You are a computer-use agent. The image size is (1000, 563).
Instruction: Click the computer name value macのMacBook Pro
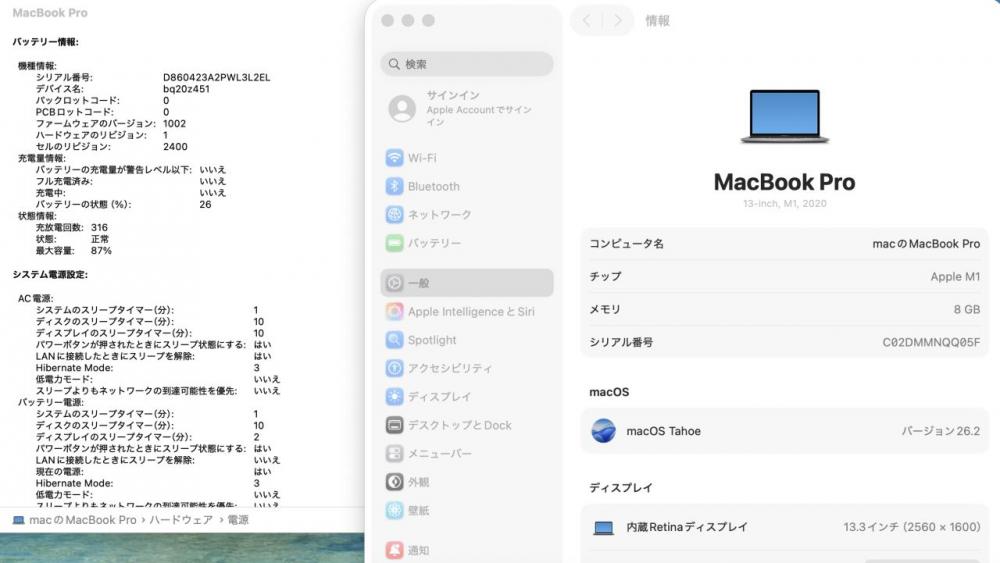pos(926,244)
